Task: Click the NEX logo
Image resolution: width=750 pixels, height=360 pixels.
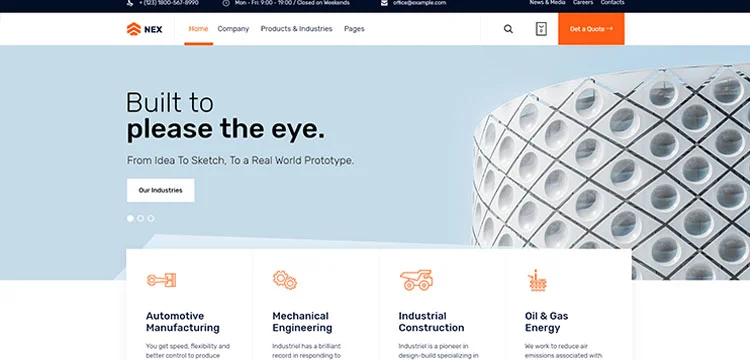Action: pyautogui.click(x=144, y=29)
